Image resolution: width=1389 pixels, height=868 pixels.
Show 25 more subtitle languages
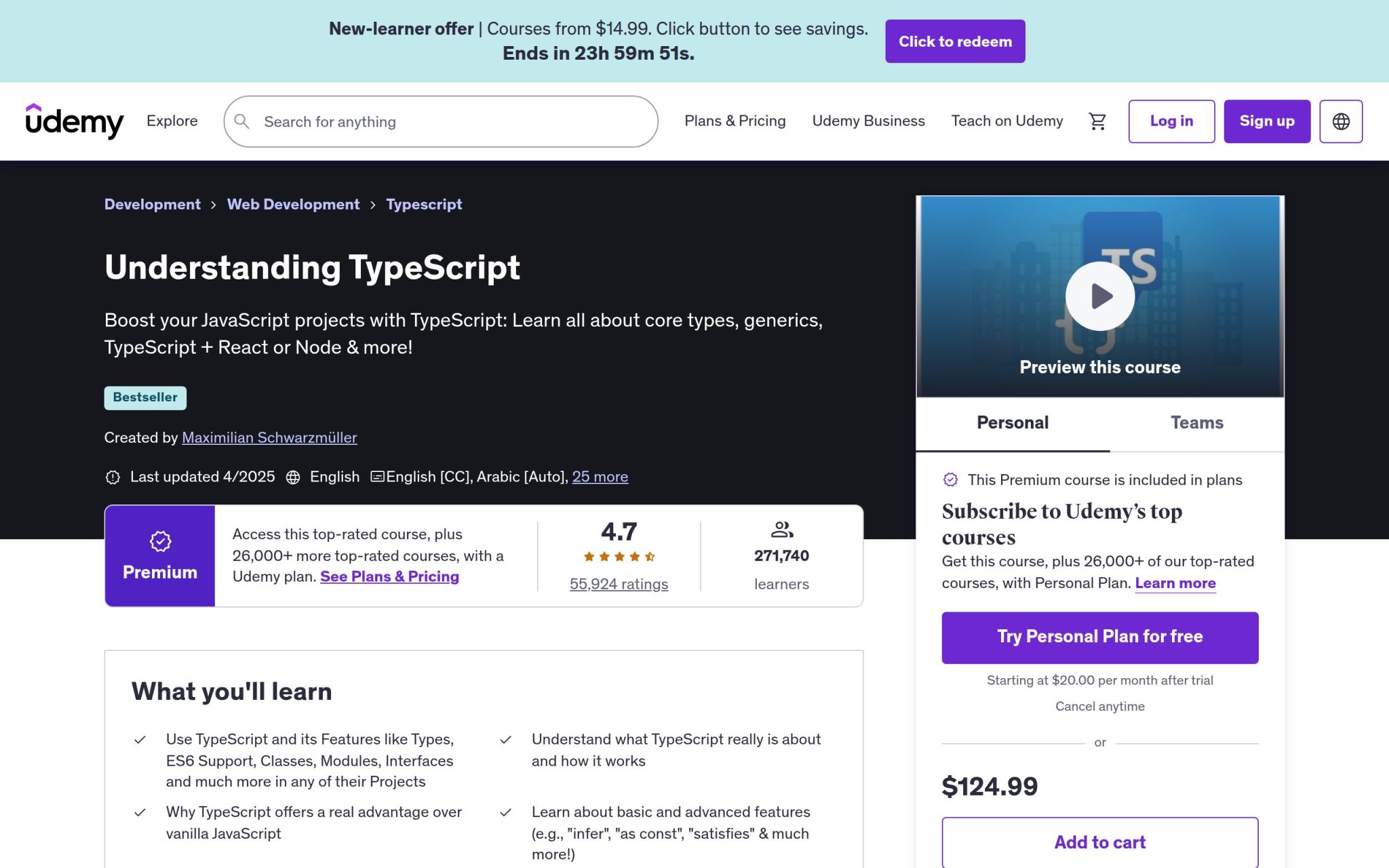pos(600,477)
